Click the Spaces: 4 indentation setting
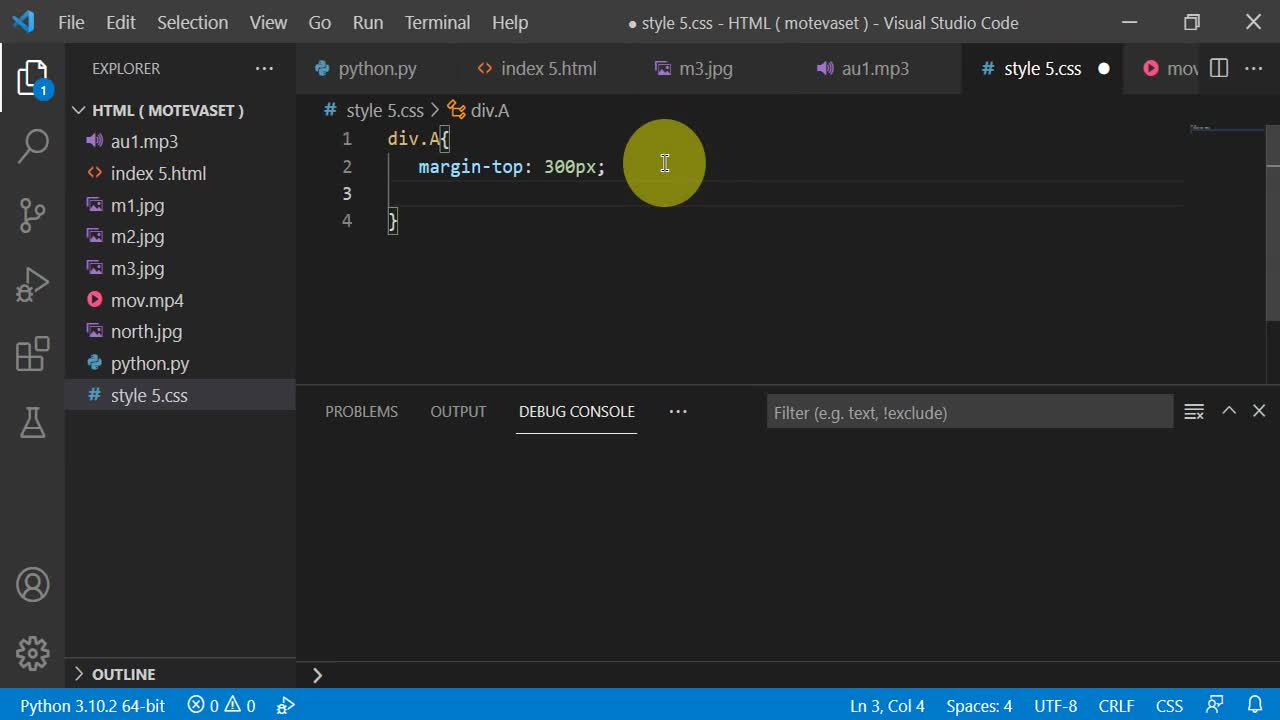Image resolution: width=1280 pixels, height=720 pixels. coord(979,706)
